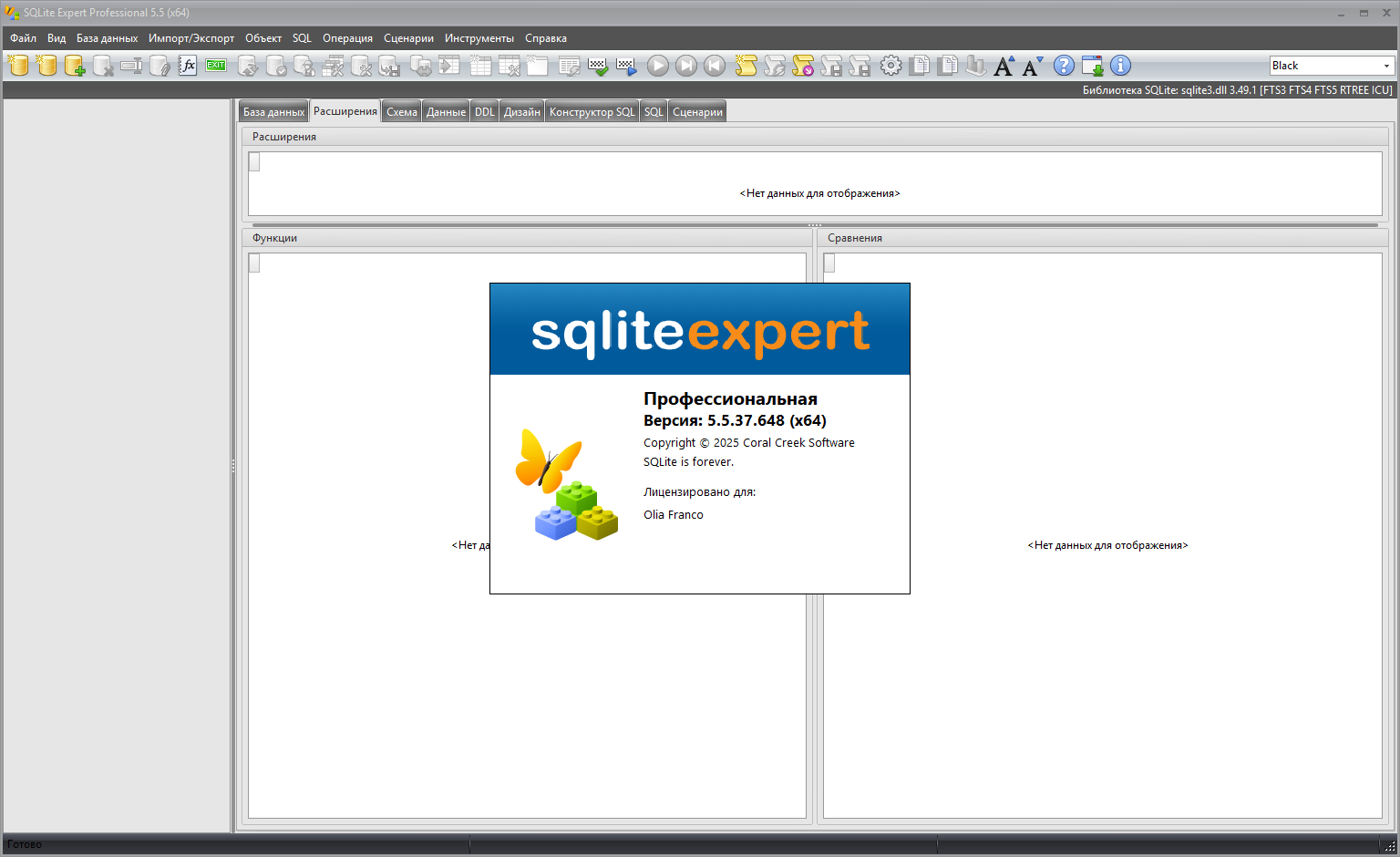Open the Операция menu
The height and width of the screenshot is (857, 1400).
(x=347, y=38)
